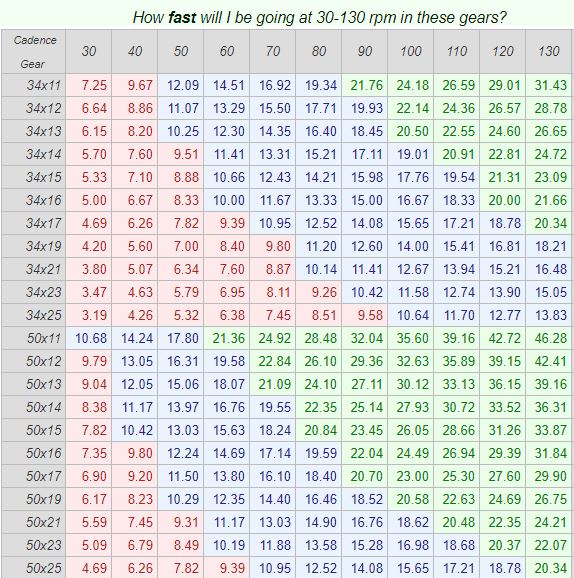
Task: Click the 9.58 red speed cell
Action: pyautogui.click(x=365, y=315)
